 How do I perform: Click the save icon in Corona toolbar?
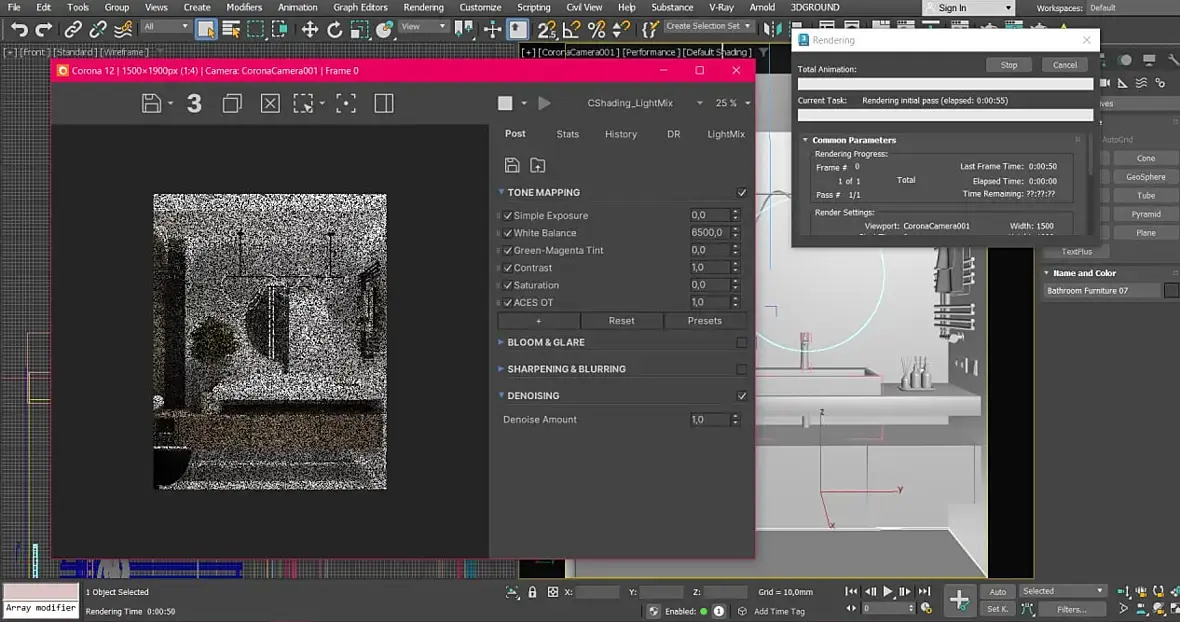[151, 103]
